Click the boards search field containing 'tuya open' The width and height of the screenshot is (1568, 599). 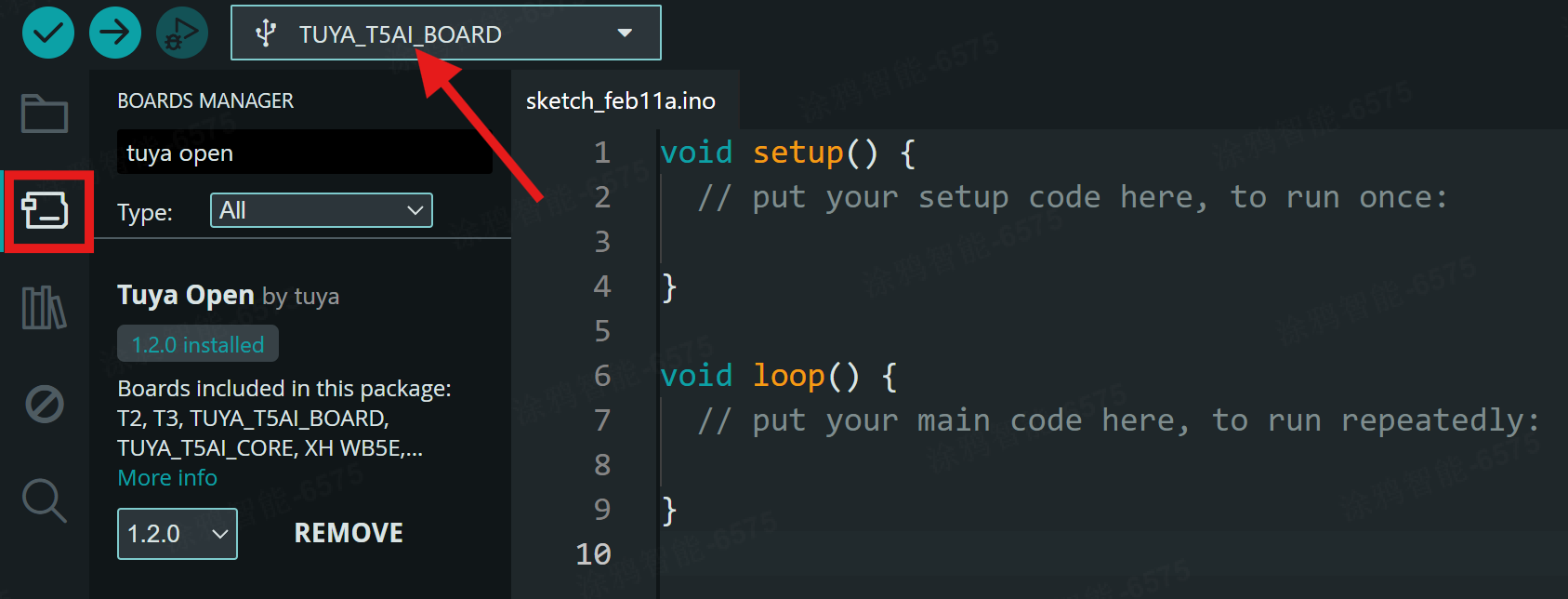coord(304,153)
